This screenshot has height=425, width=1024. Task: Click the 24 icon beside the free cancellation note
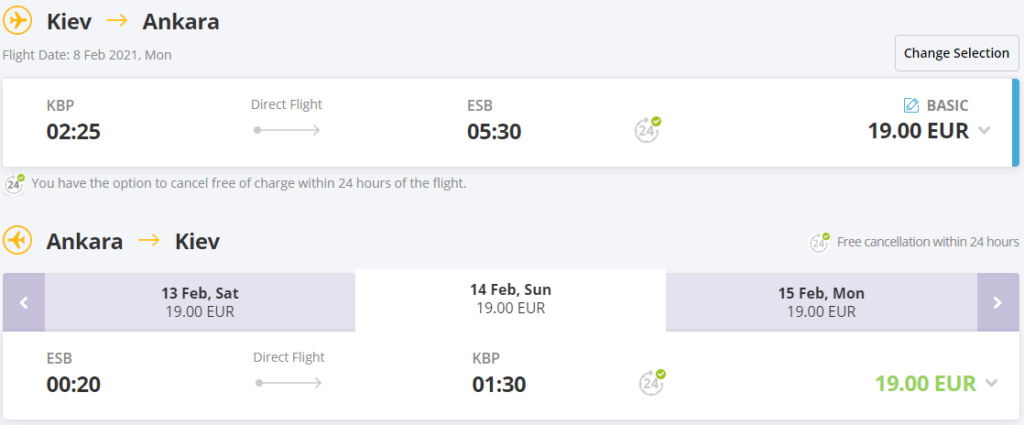click(14, 183)
